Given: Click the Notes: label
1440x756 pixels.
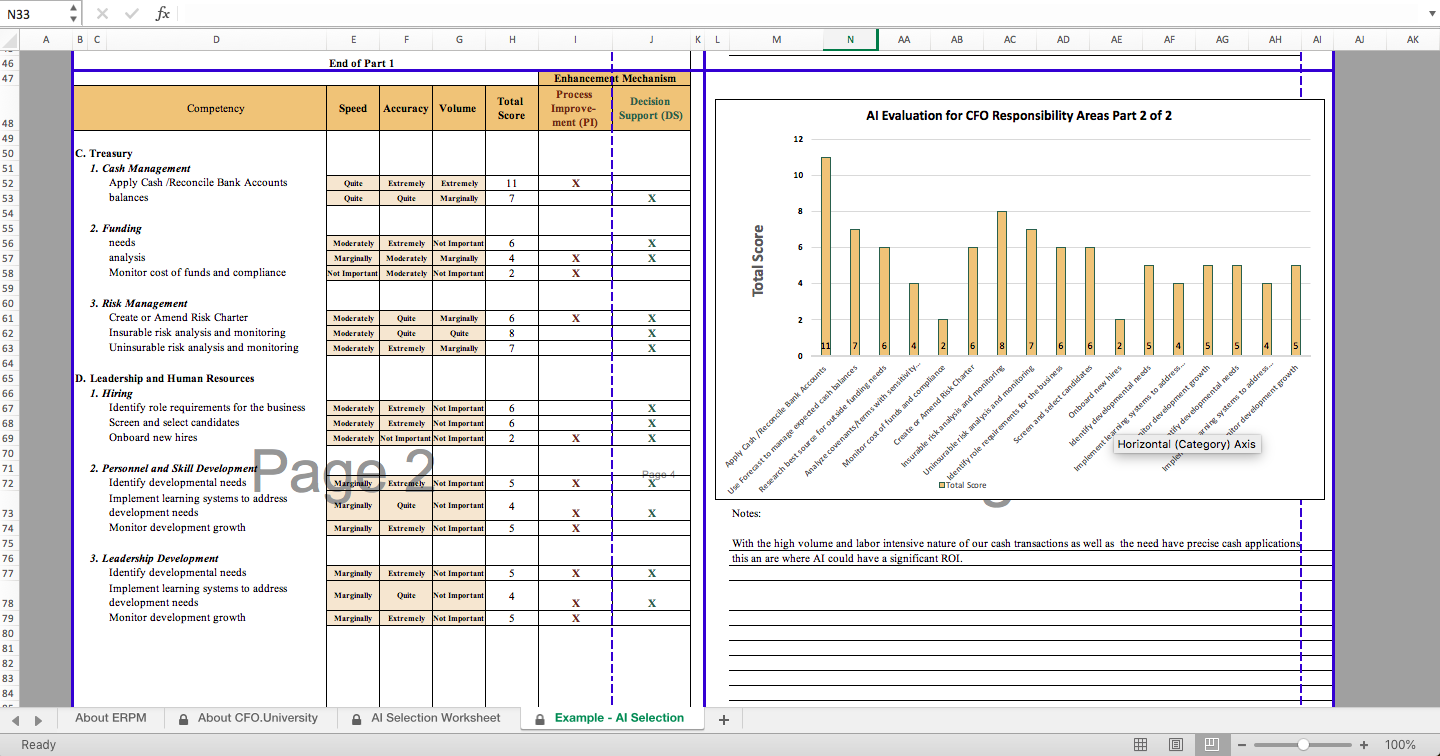Looking at the screenshot, I should (746, 513).
